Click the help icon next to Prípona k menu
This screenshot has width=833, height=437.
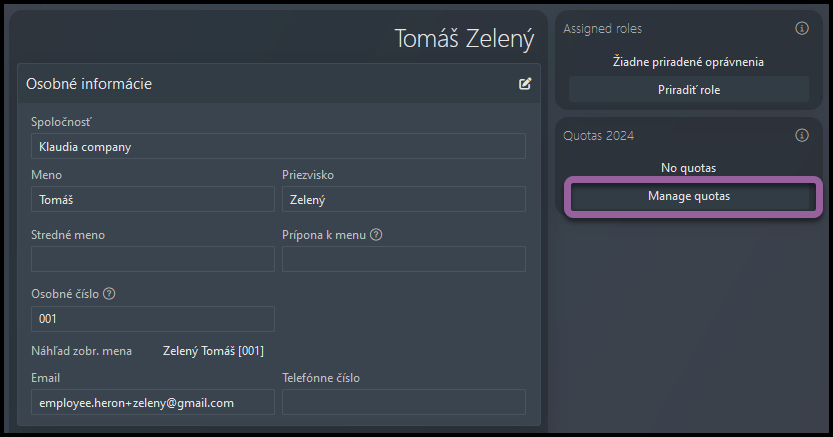(x=376, y=235)
